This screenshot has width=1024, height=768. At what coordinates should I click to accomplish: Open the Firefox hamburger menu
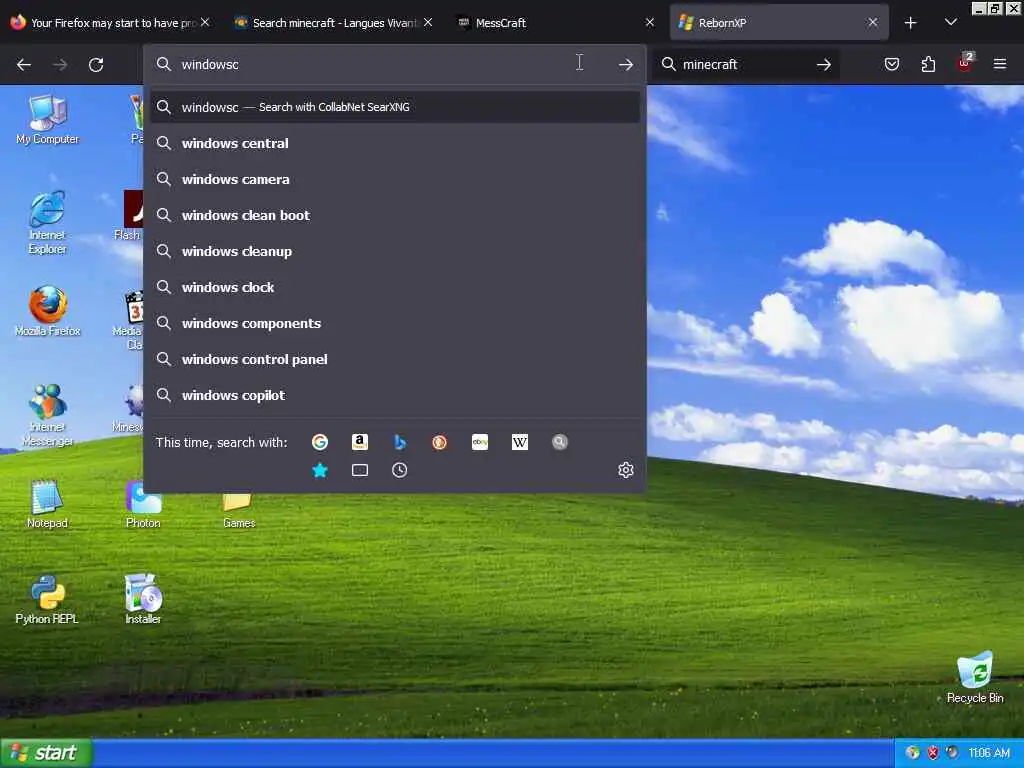[1000, 64]
